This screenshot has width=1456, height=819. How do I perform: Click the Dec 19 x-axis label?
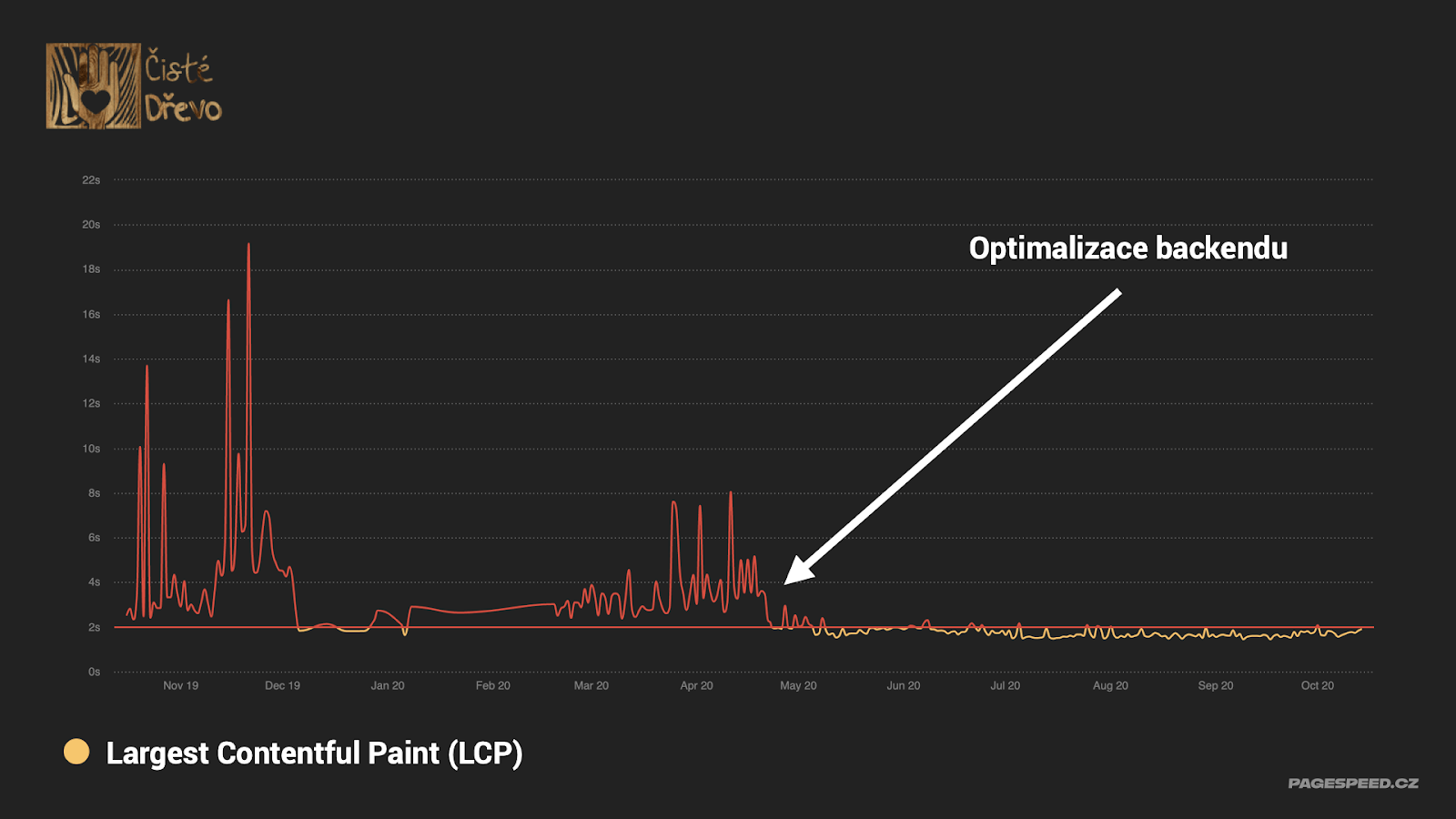click(282, 685)
